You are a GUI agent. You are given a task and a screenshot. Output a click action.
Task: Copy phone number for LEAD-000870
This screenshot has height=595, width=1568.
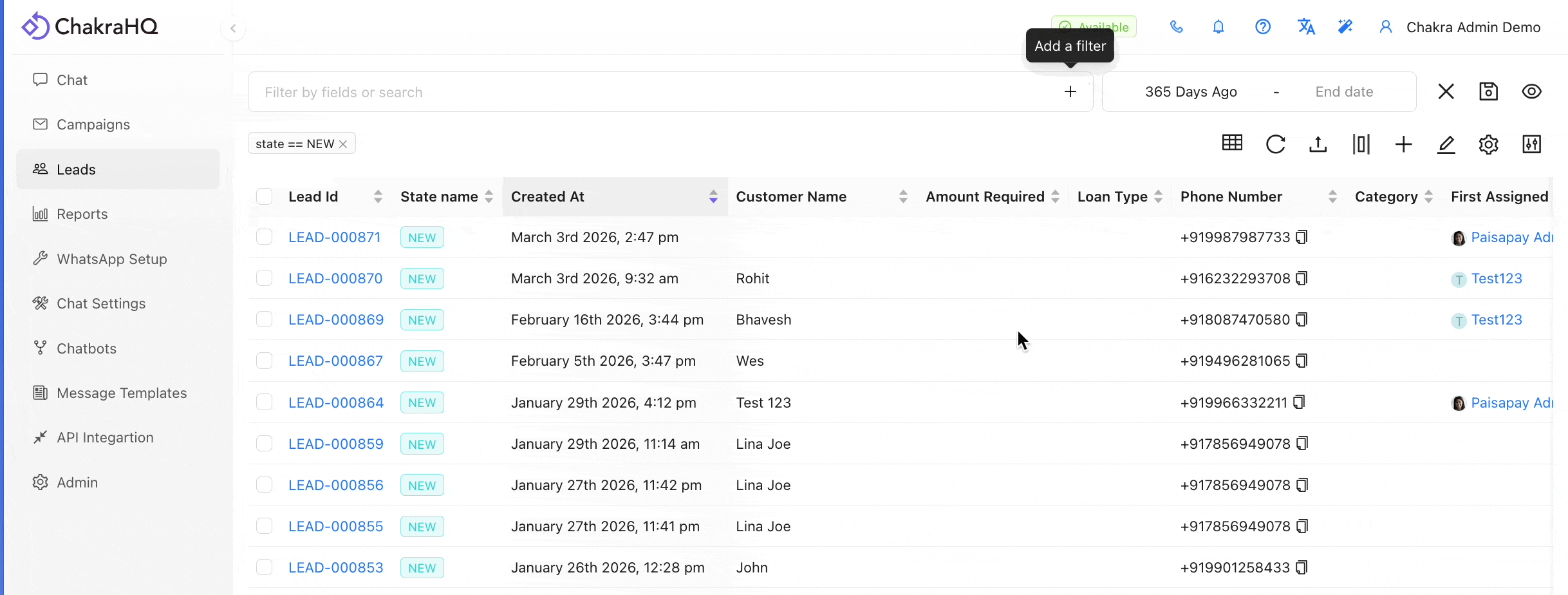[1302, 278]
